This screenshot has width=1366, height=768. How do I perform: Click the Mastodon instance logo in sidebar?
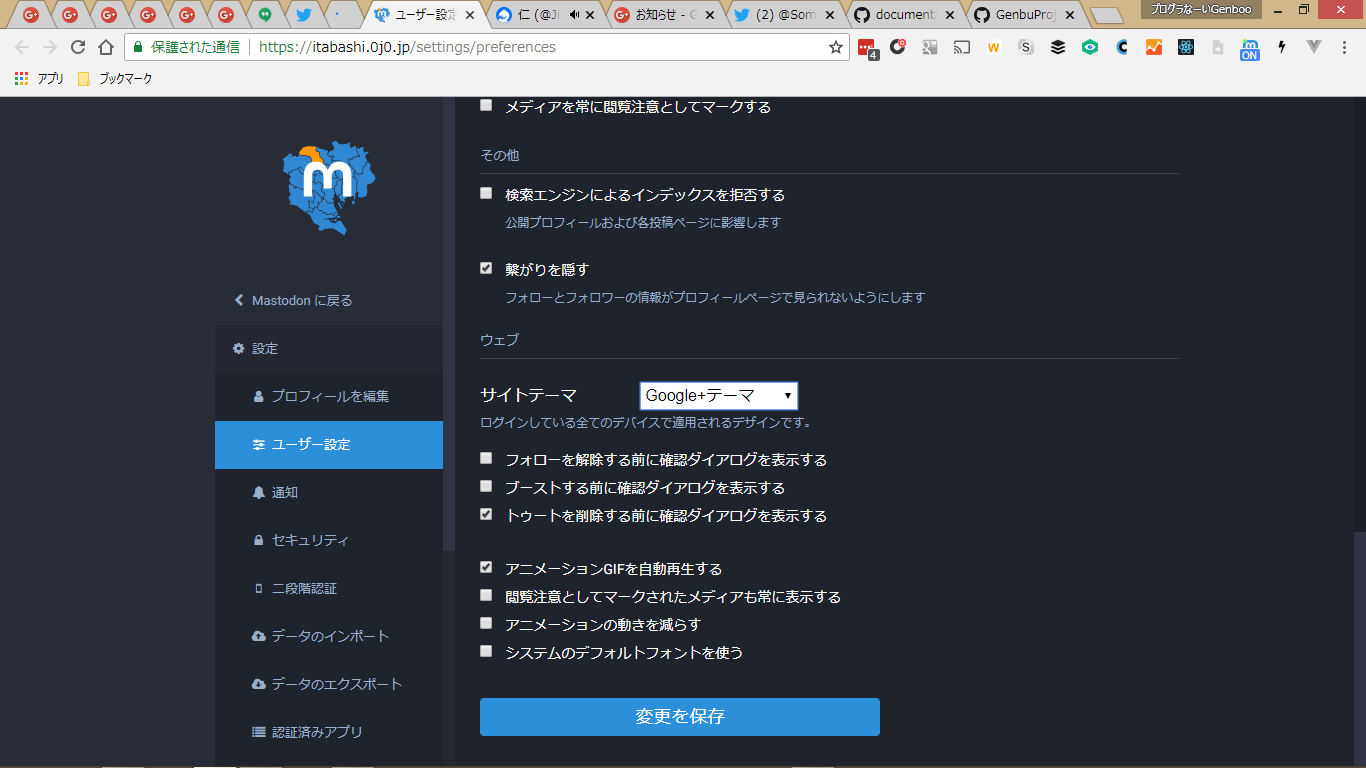click(x=329, y=187)
